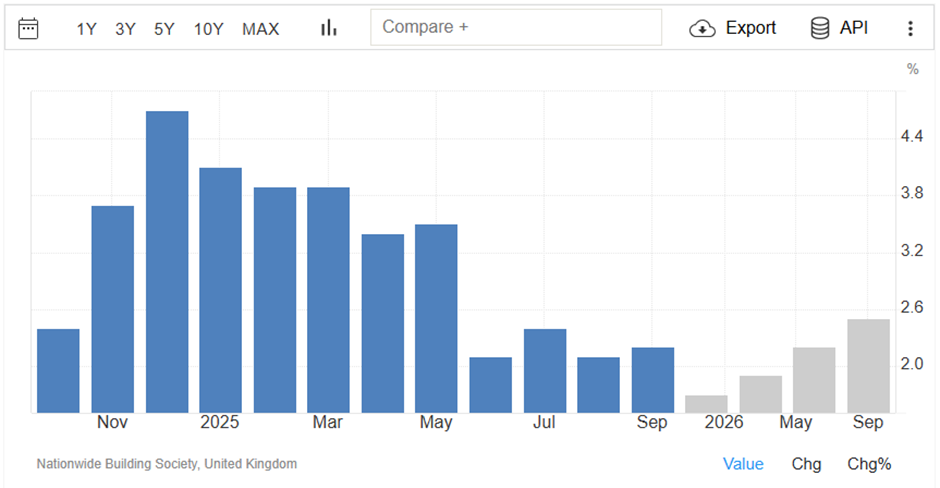This screenshot has height=488, width=940.
Task: Click the blue bar above May 2025
Action: click(x=436, y=318)
